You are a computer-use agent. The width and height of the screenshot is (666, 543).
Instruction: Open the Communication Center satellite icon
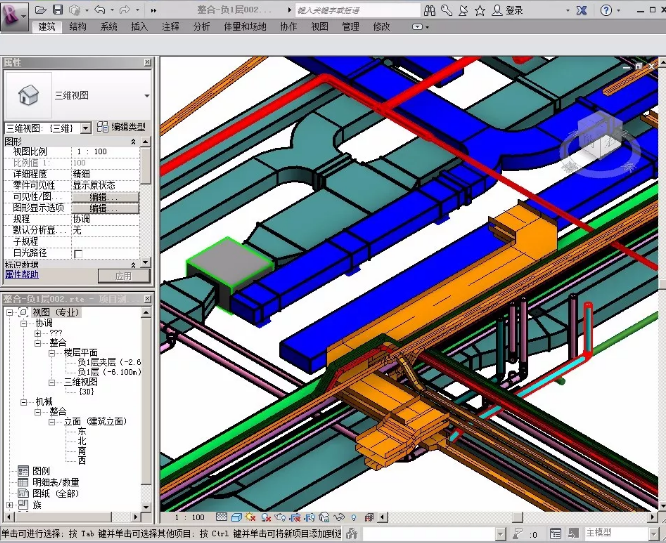tap(463, 10)
